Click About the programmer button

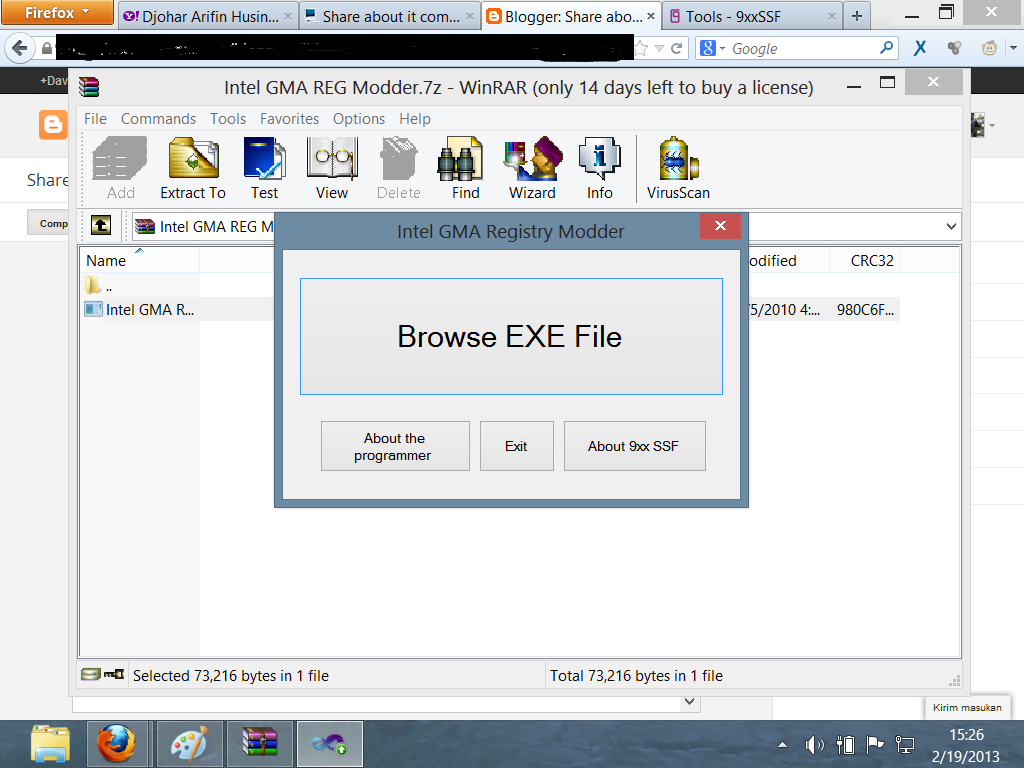click(x=395, y=446)
